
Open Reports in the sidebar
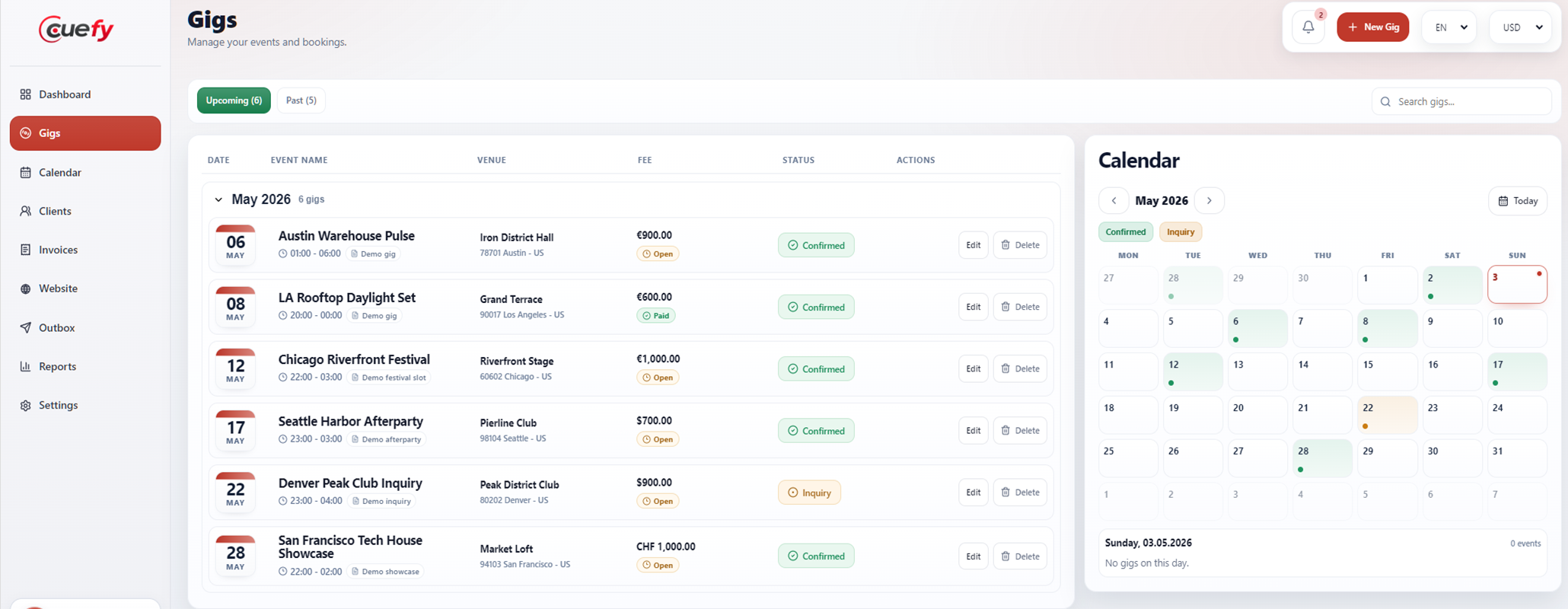[85, 366]
